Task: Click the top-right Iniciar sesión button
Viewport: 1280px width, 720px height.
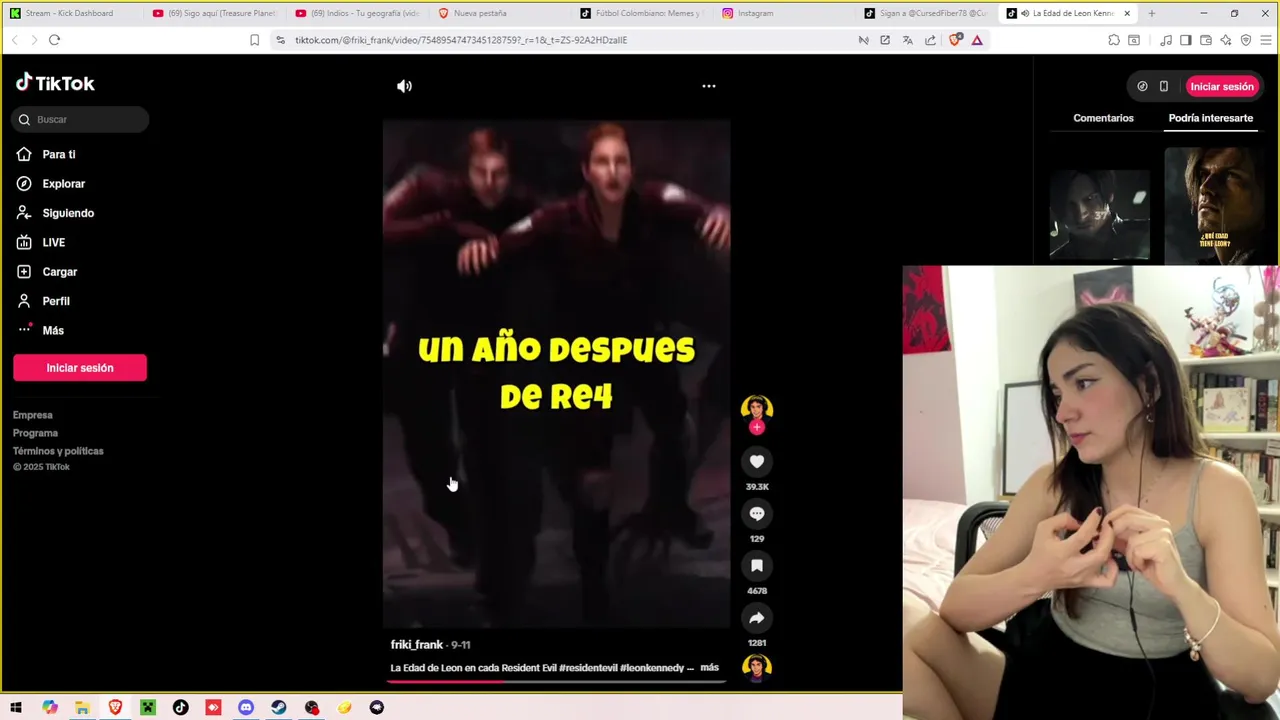Action: tap(1221, 86)
